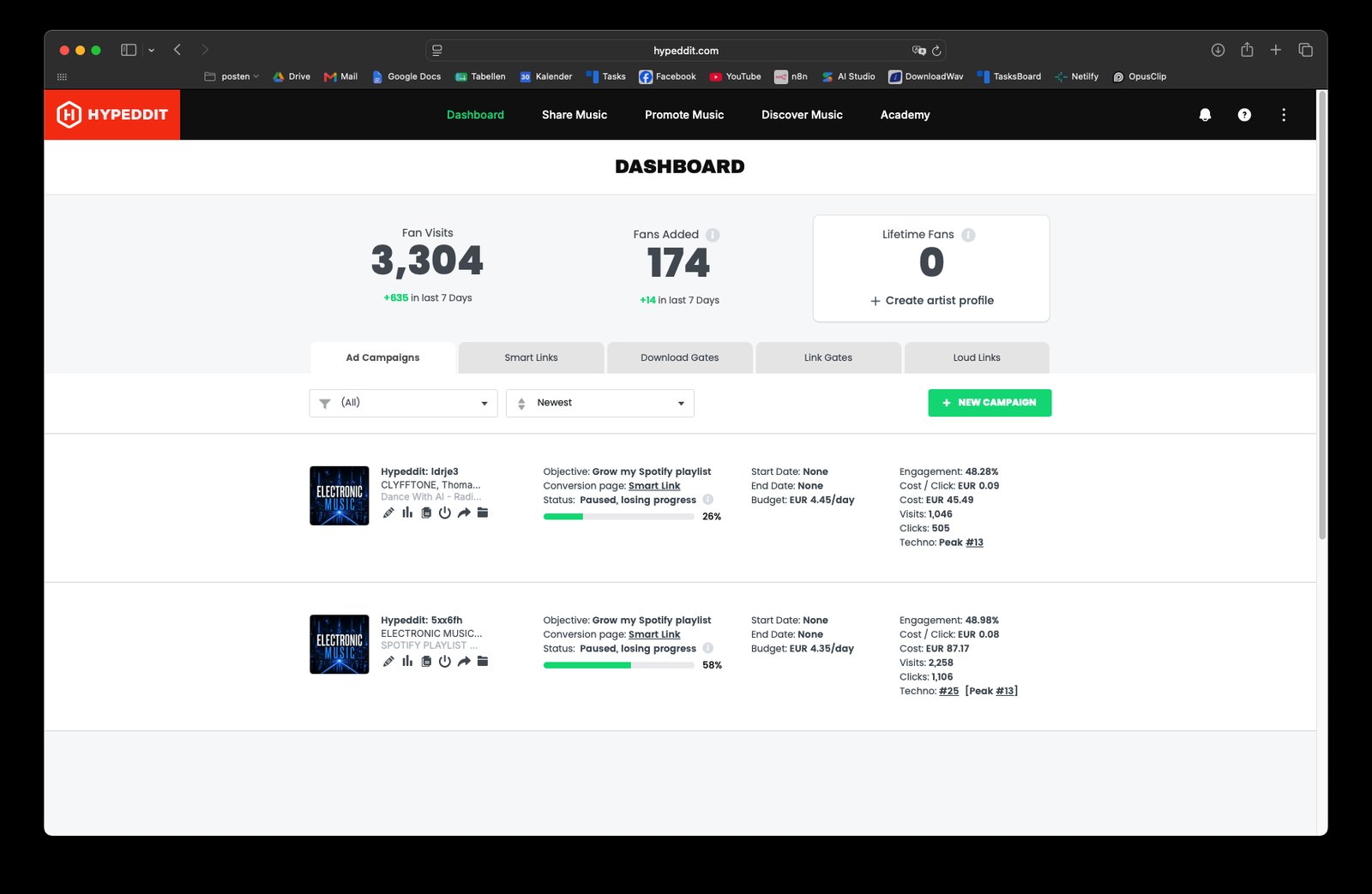Open the Share Music menu
The image size is (1372, 894).
[x=575, y=115]
